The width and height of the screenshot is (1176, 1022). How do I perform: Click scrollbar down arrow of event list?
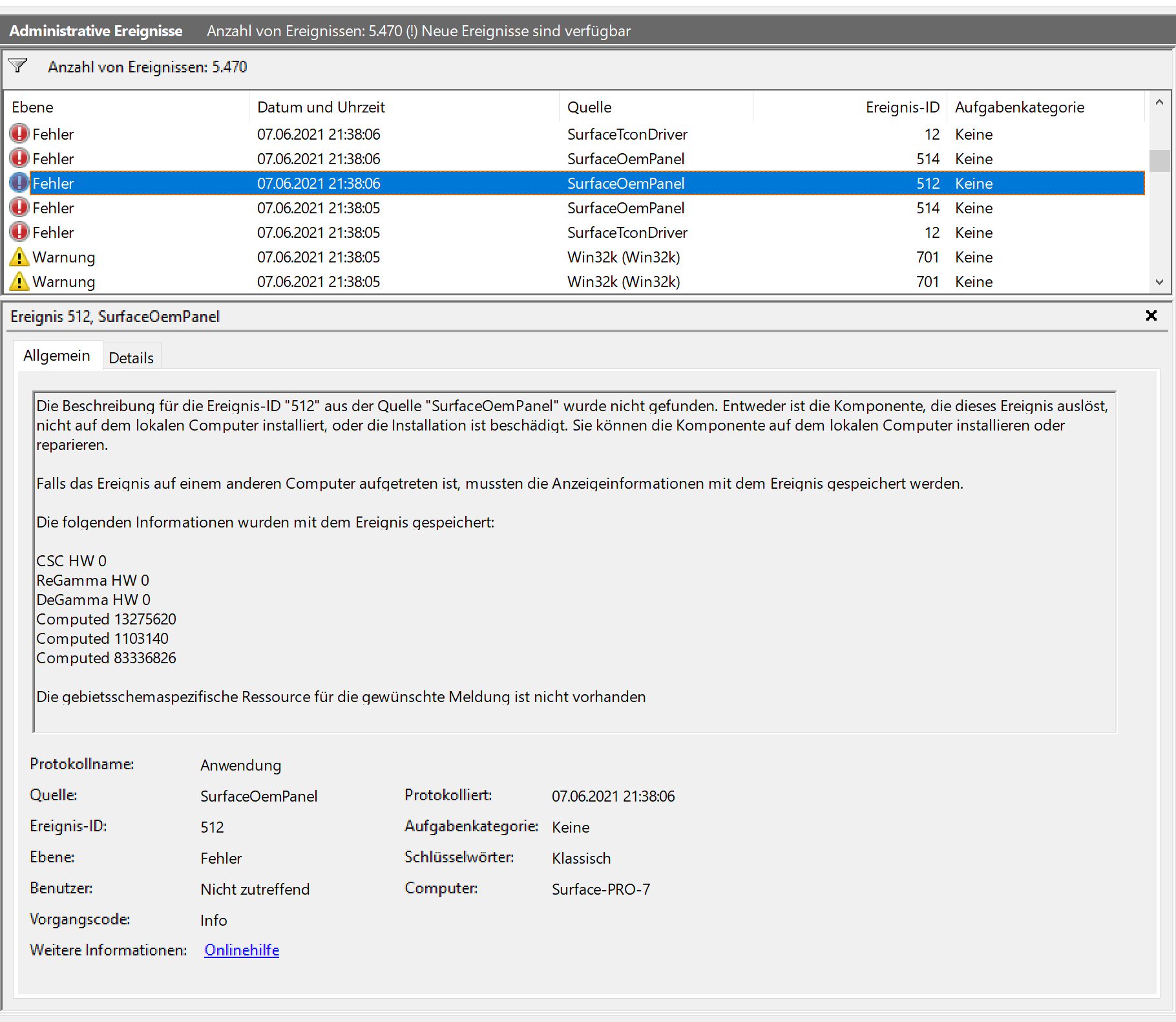click(x=1159, y=282)
